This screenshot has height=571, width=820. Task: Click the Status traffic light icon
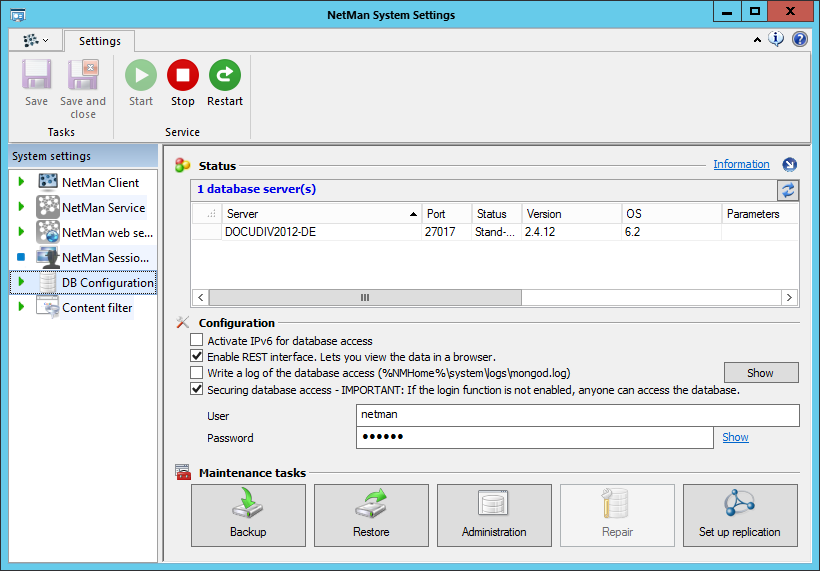point(182,165)
